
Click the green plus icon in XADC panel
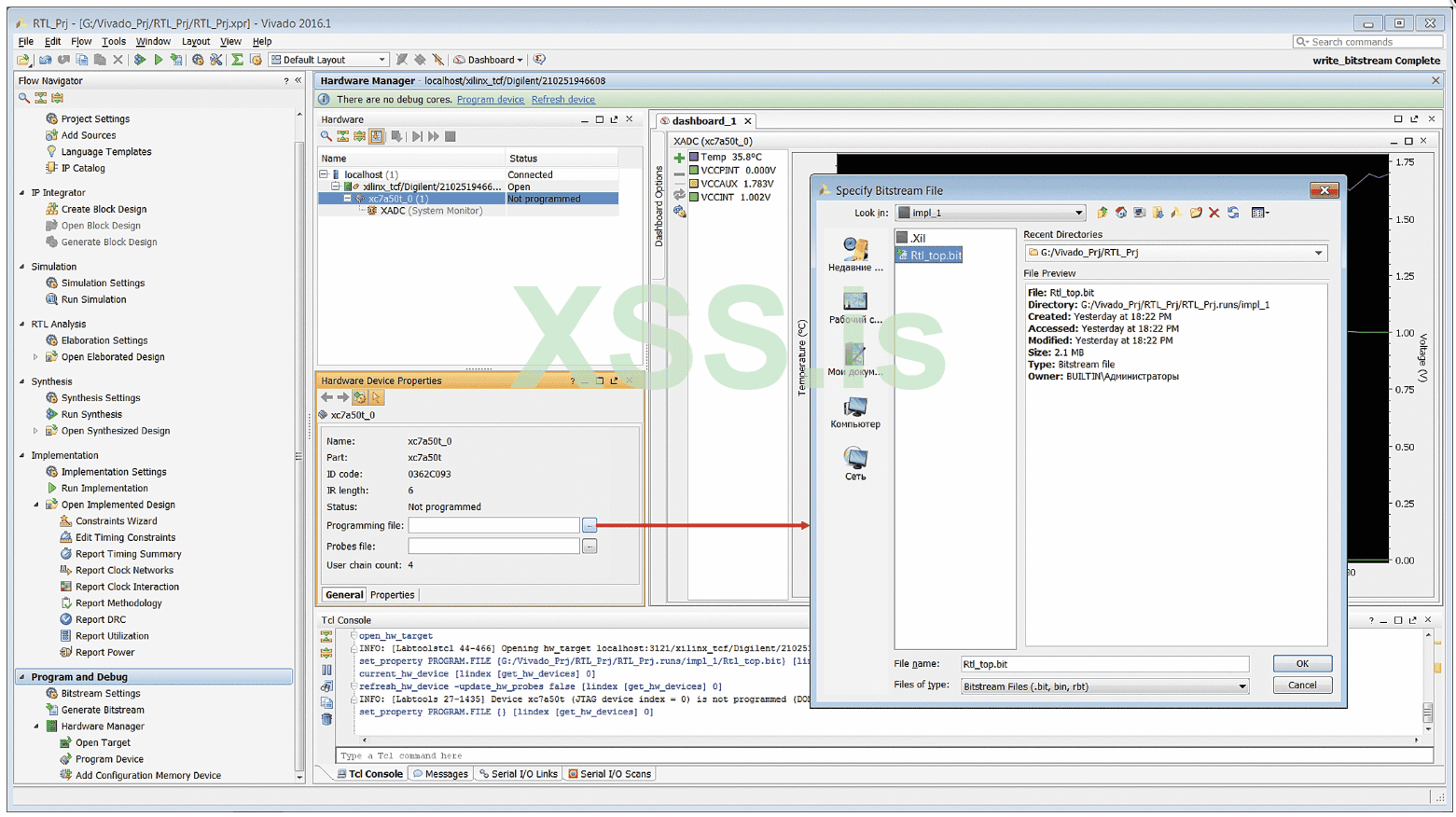[x=679, y=158]
